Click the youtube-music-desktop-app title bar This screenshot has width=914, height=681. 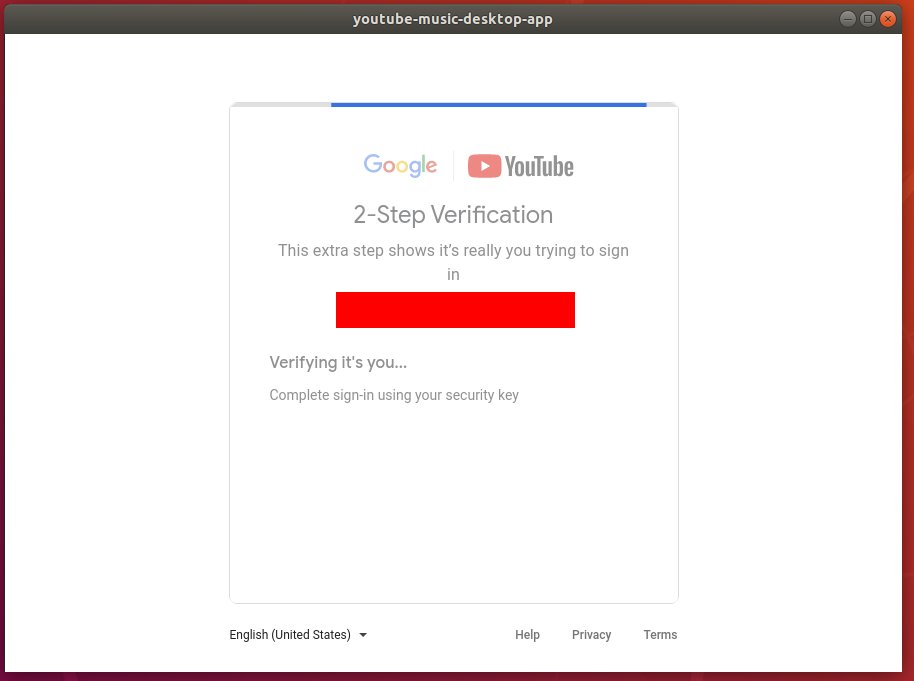(452, 18)
